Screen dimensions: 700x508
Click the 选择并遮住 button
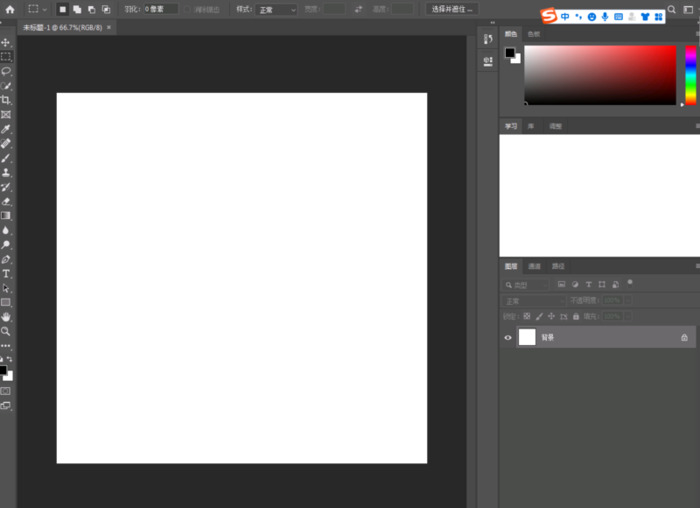click(x=453, y=9)
